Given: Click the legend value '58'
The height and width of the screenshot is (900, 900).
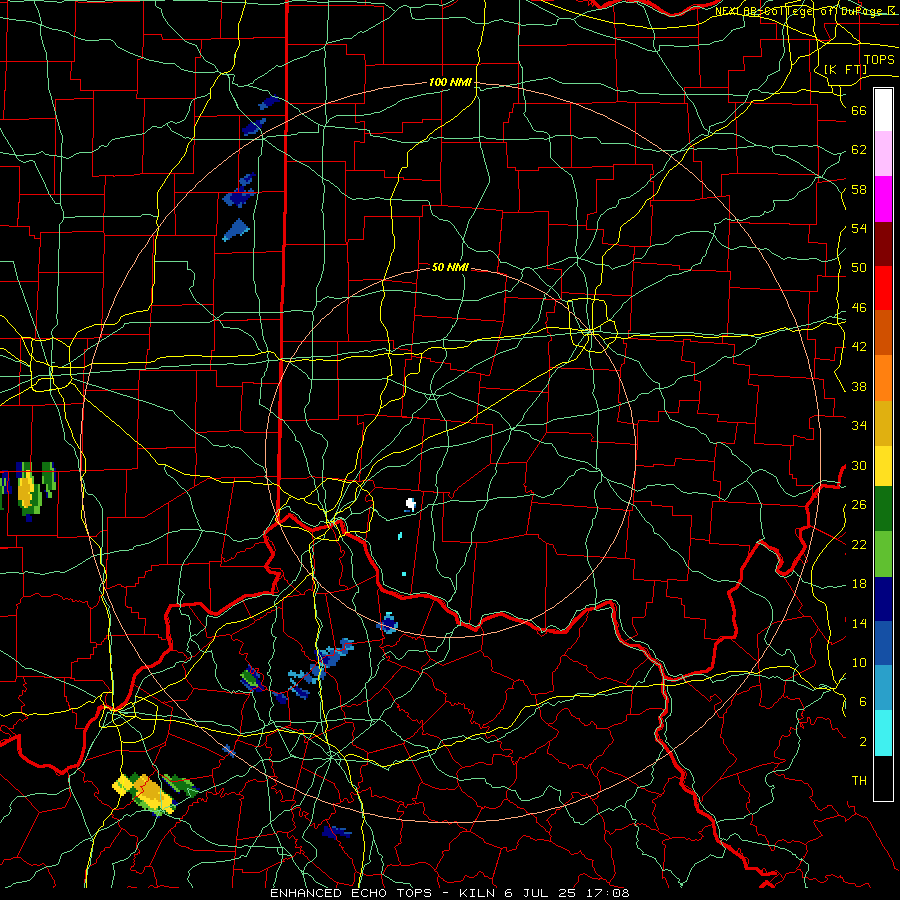Looking at the screenshot, I should pos(859,190).
